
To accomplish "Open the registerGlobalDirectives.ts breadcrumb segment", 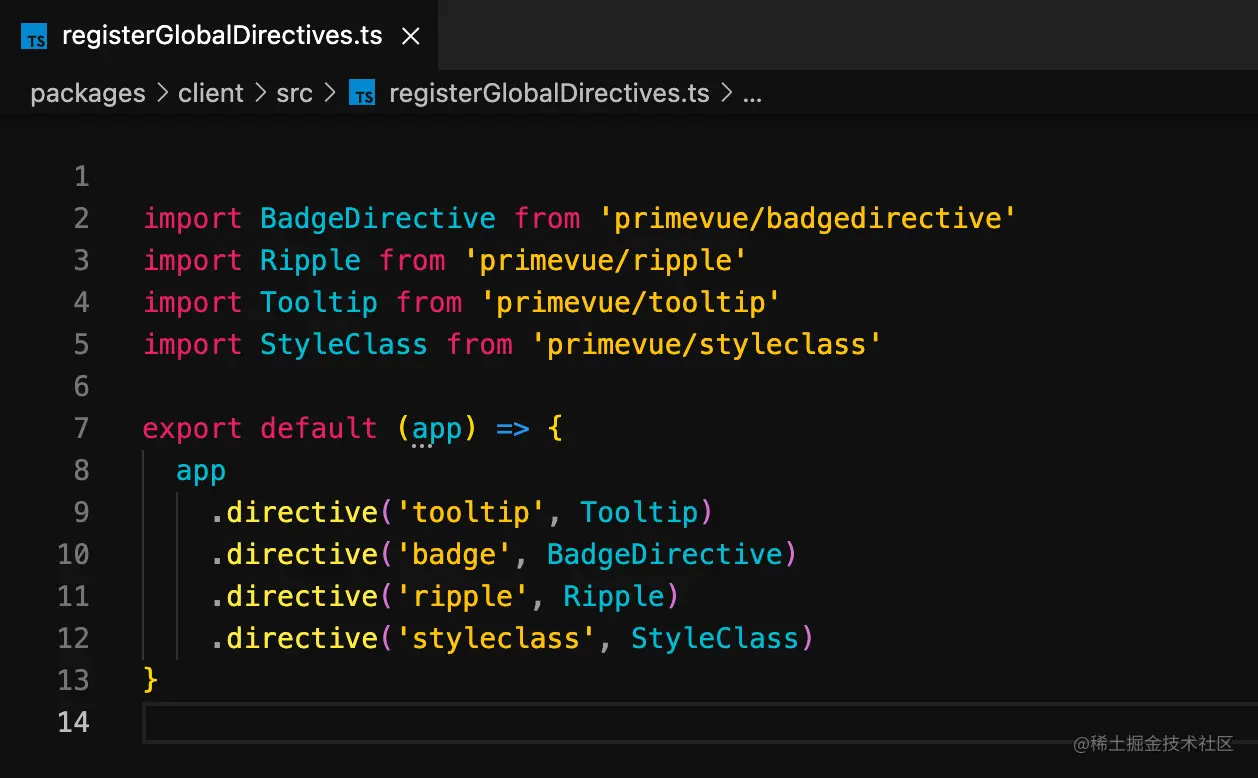I will [x=549, y=94].
